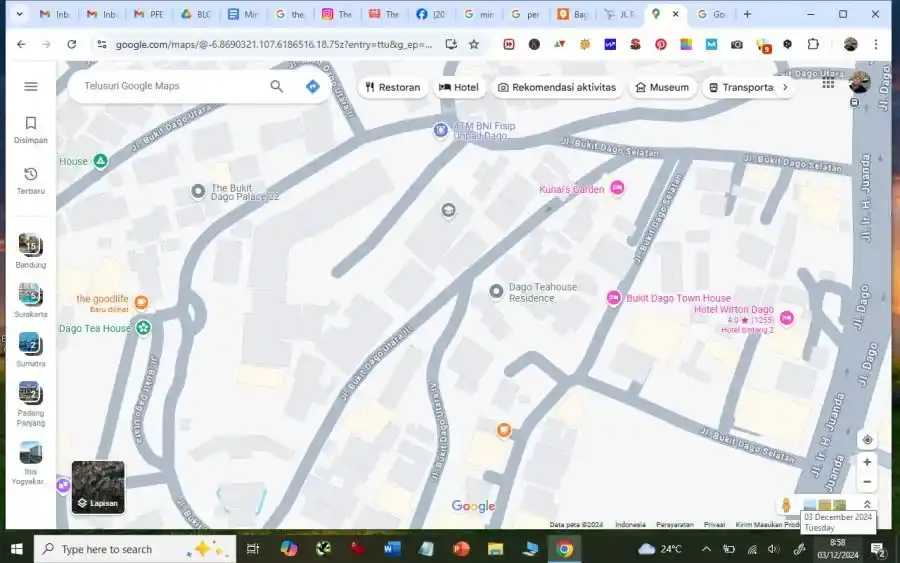Click the ATM BNI Fisip Unpad Dago marker
Screen dimensions: 900x563
440,130
